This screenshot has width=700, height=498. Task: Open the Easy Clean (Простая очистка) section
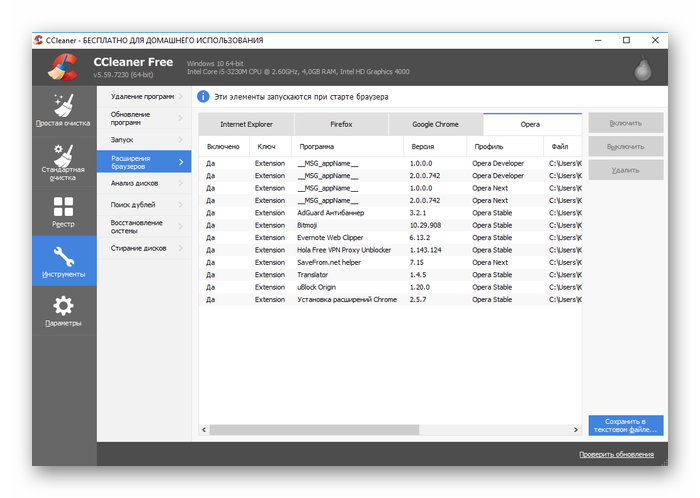click(63, 110)
